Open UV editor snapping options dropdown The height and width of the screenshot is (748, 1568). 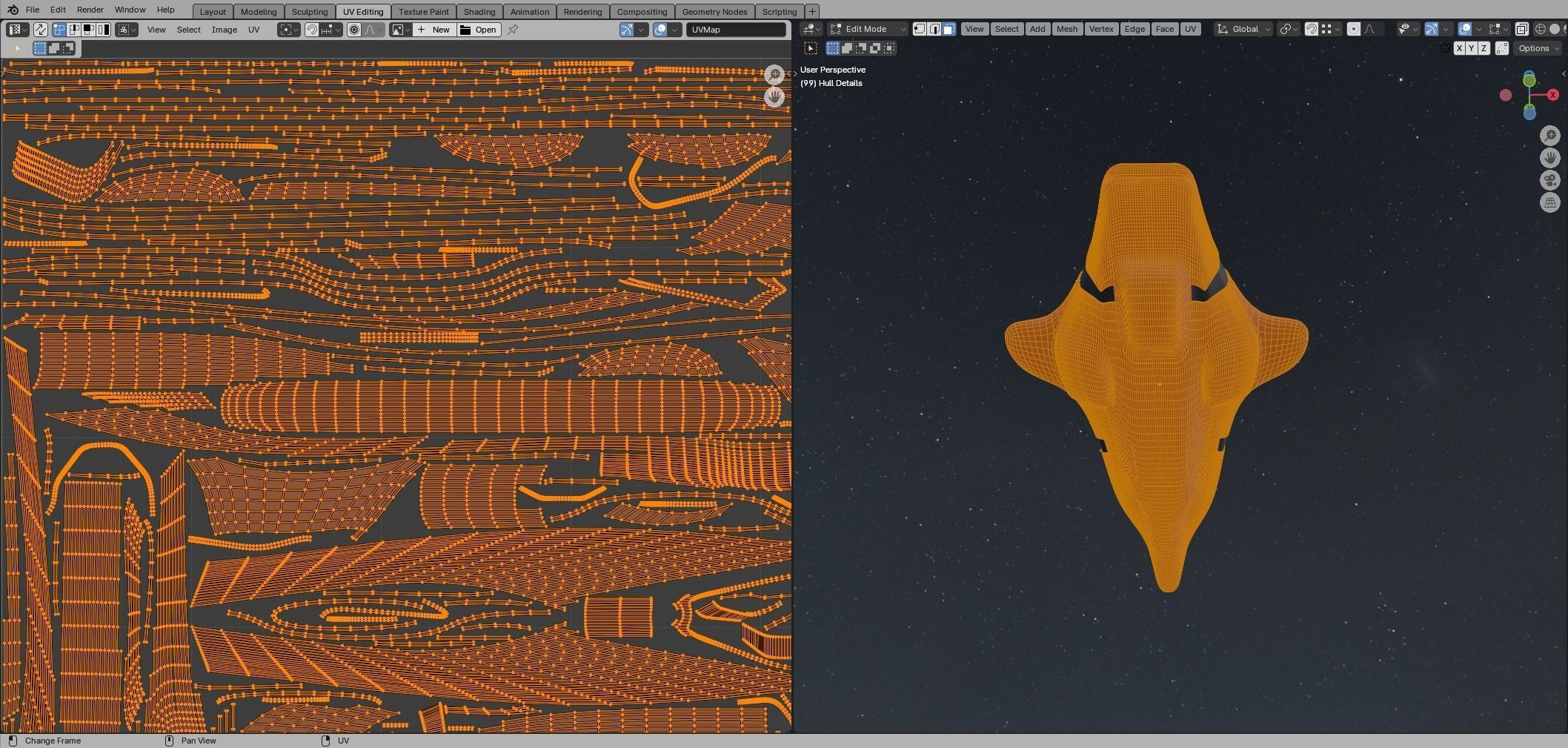point(331,30)
